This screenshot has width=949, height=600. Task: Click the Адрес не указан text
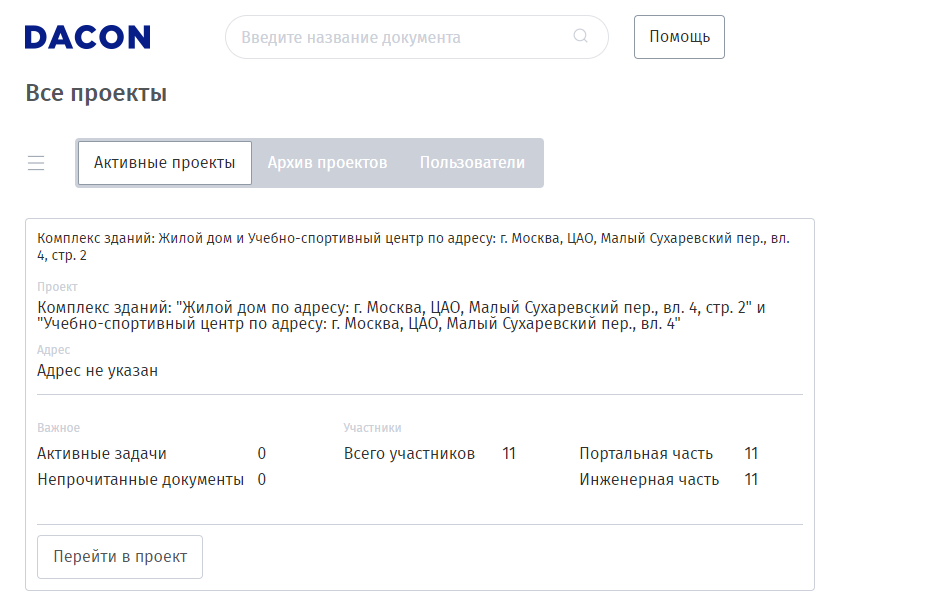click(x=97, y=371)
